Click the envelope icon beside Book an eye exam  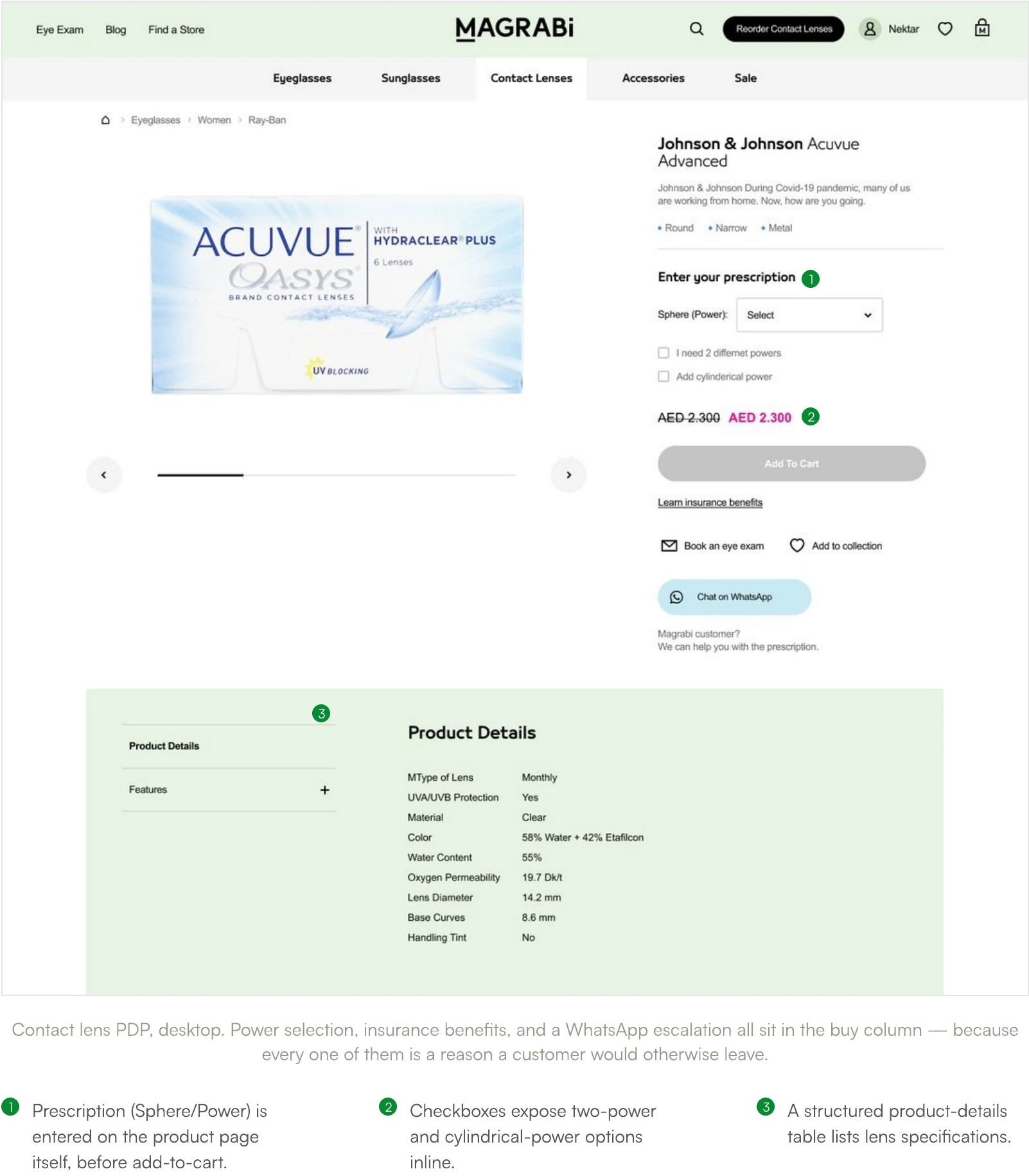(669, 546)
